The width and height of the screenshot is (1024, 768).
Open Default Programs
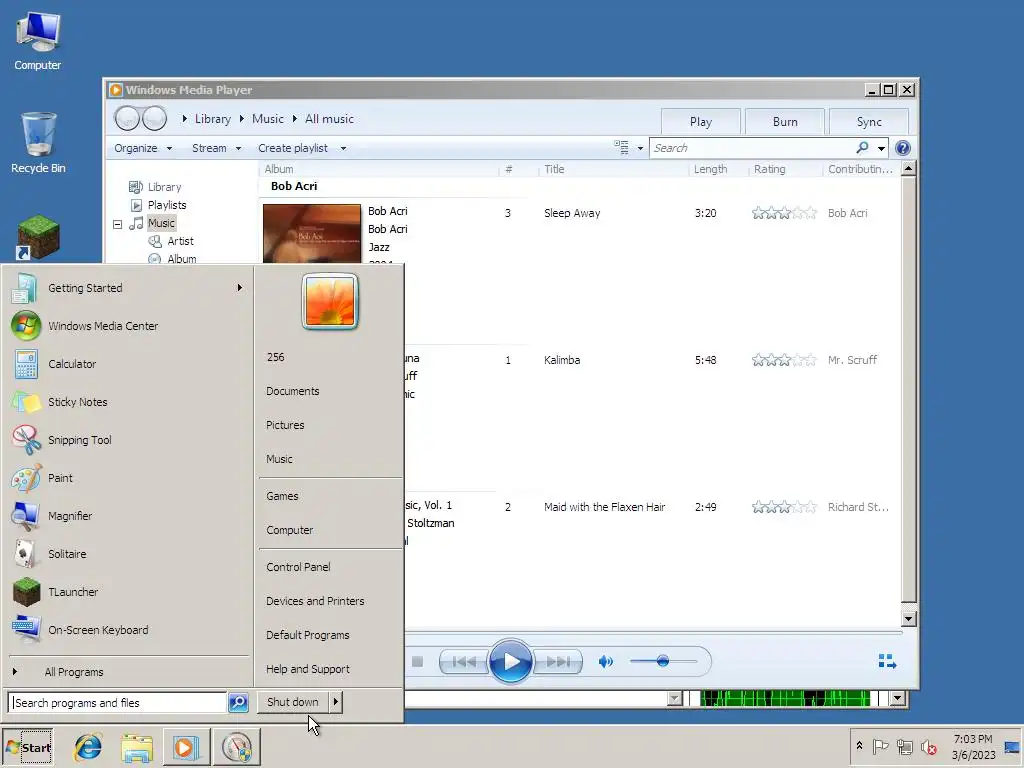tap(308, 635)
